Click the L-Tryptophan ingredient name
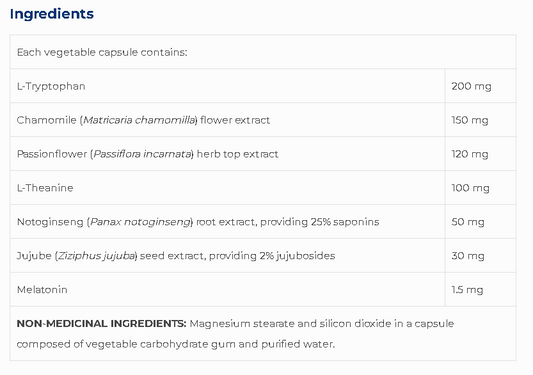Image resolution: width=533 pixels, height=375 pixels. [51, 86]
